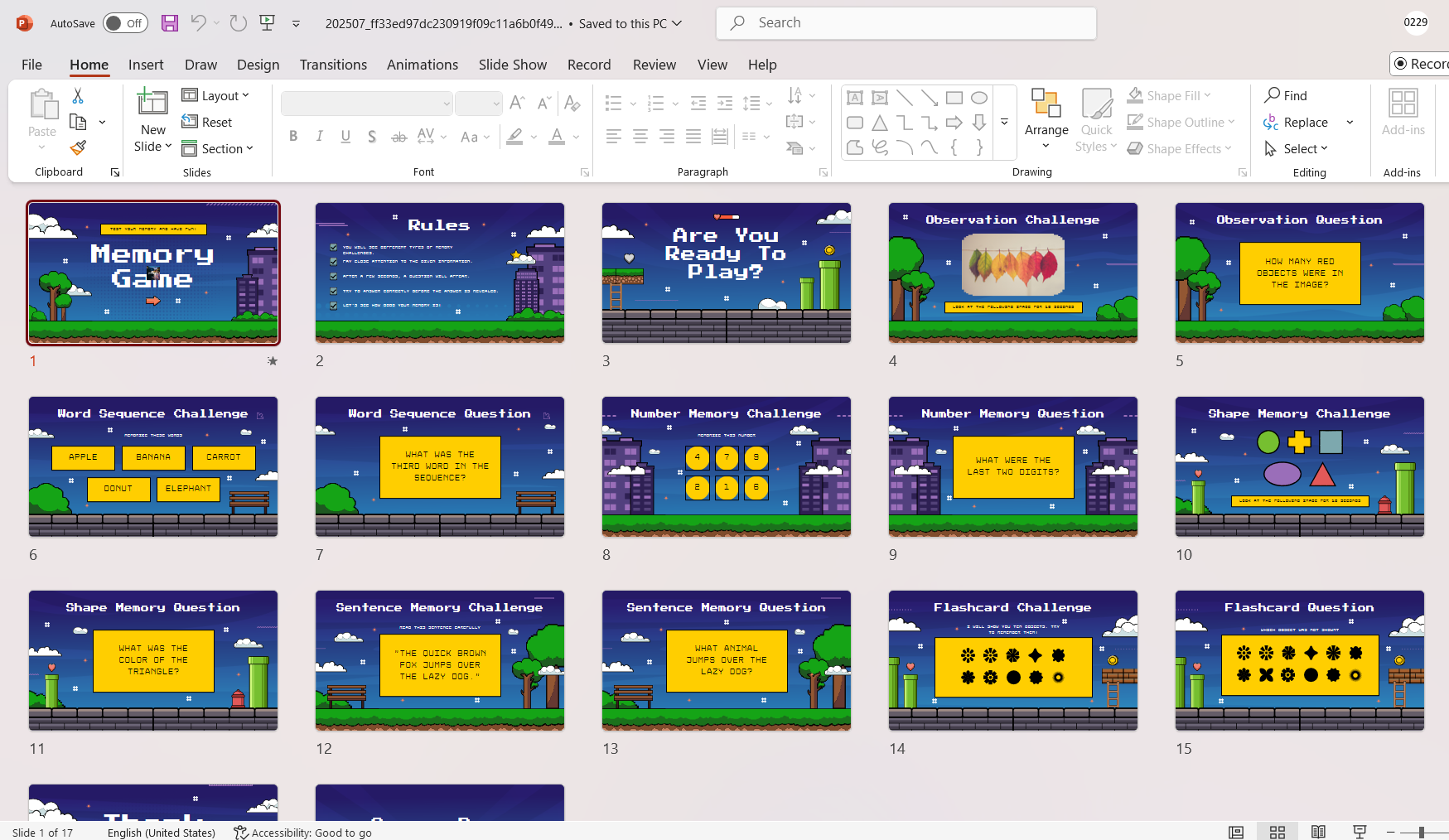The width and height of the screenshot is (1449, 840).
Task: Open the File menu
Action: point(31,65)
